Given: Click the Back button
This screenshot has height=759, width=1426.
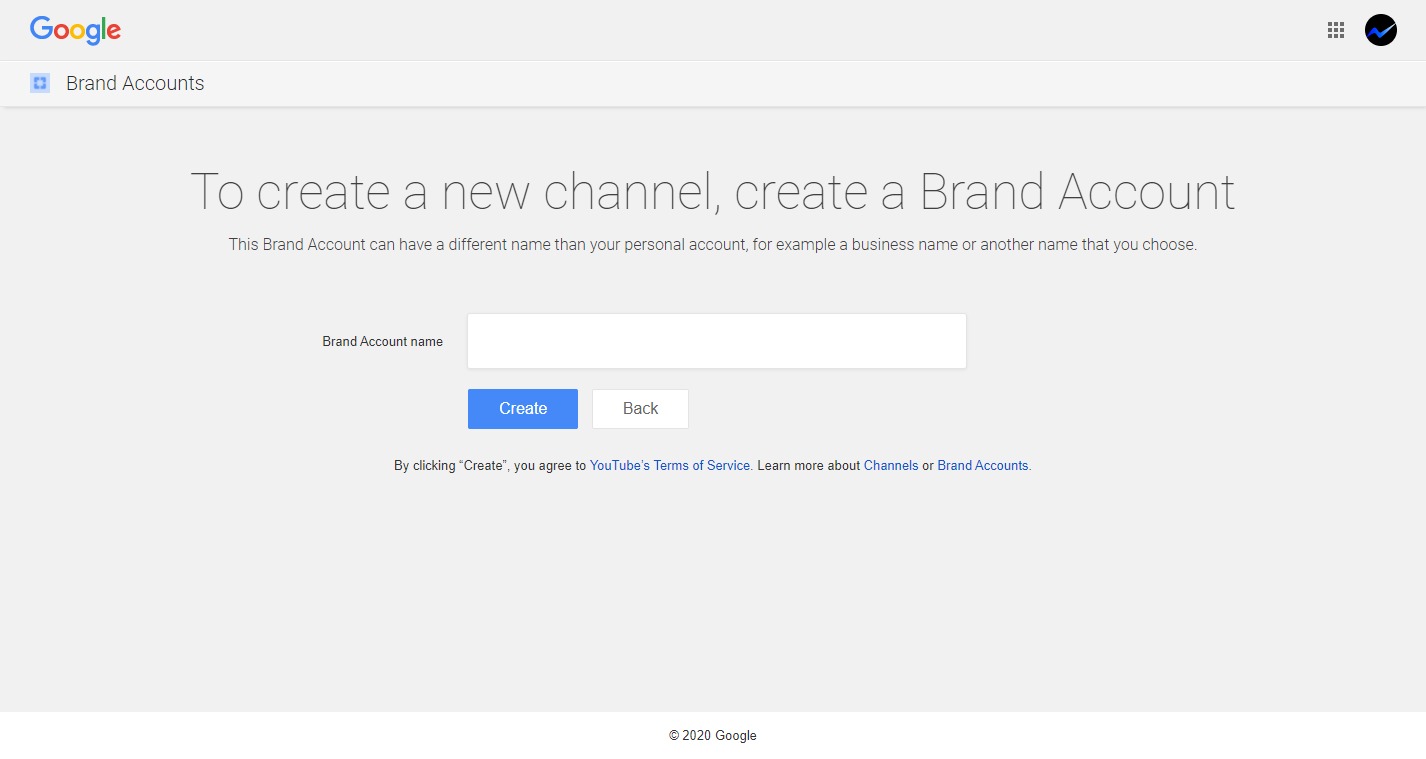Looking at the screenshot, I should coord(640,409).
